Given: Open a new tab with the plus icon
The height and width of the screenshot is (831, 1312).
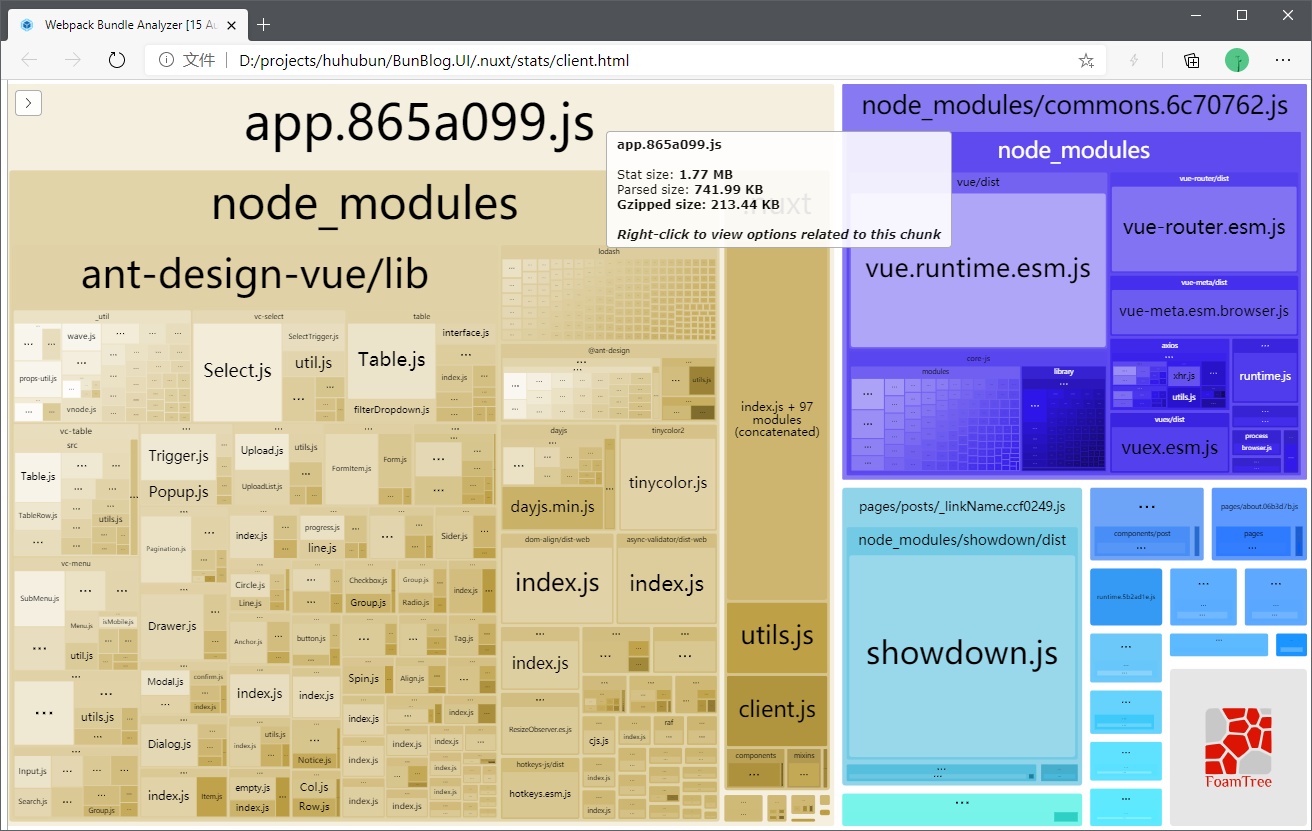Looking at the screenshot, I should (264, 24).
